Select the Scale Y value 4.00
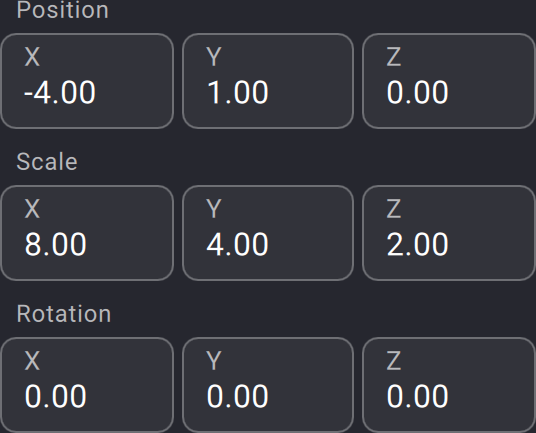This screenshot has width=536, height=433. [x=268, y=233]
